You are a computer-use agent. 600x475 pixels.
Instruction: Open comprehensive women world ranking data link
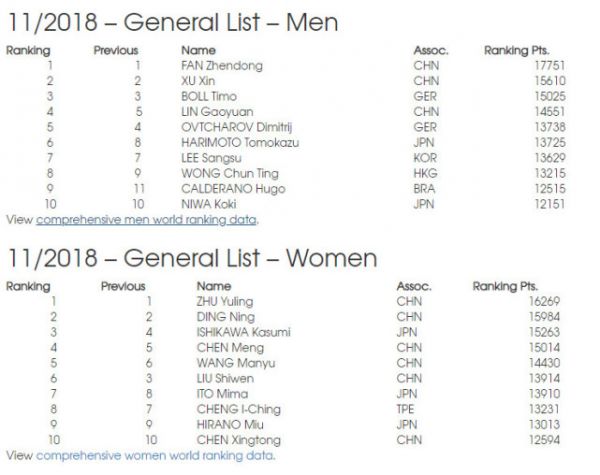point(155,455)
